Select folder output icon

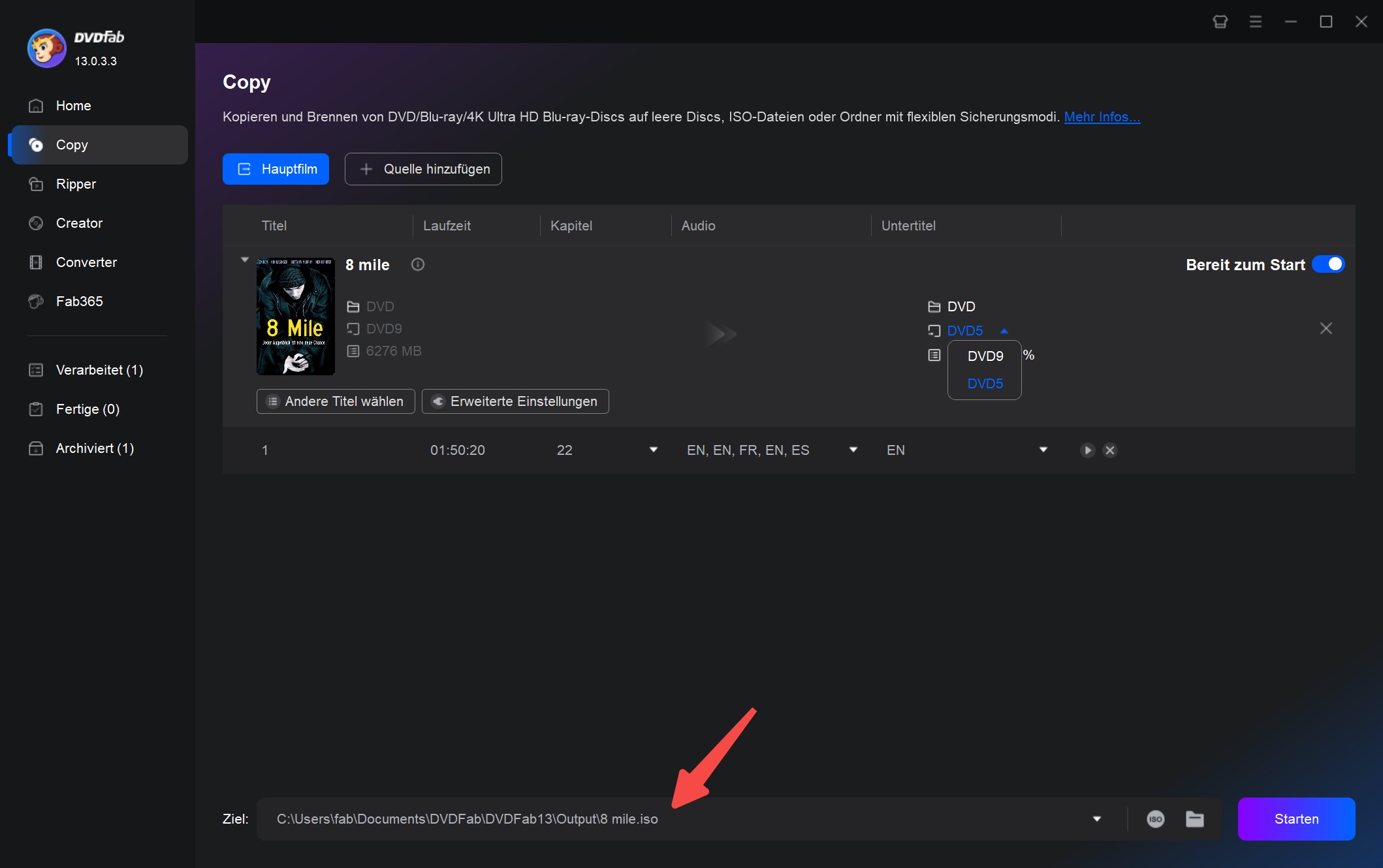1195,819
